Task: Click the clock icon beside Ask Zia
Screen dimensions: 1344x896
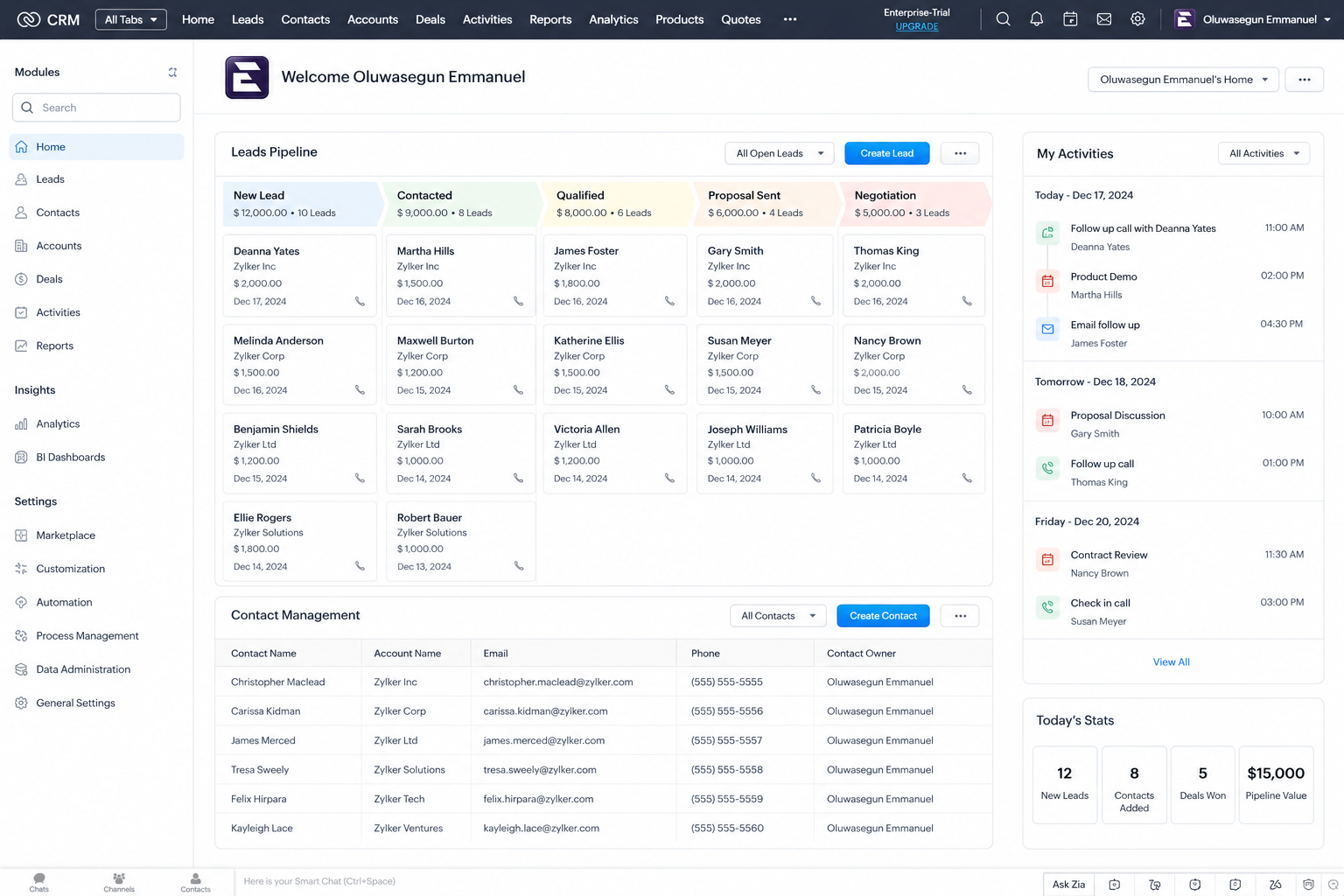Action: click(x=1114, y=885)
